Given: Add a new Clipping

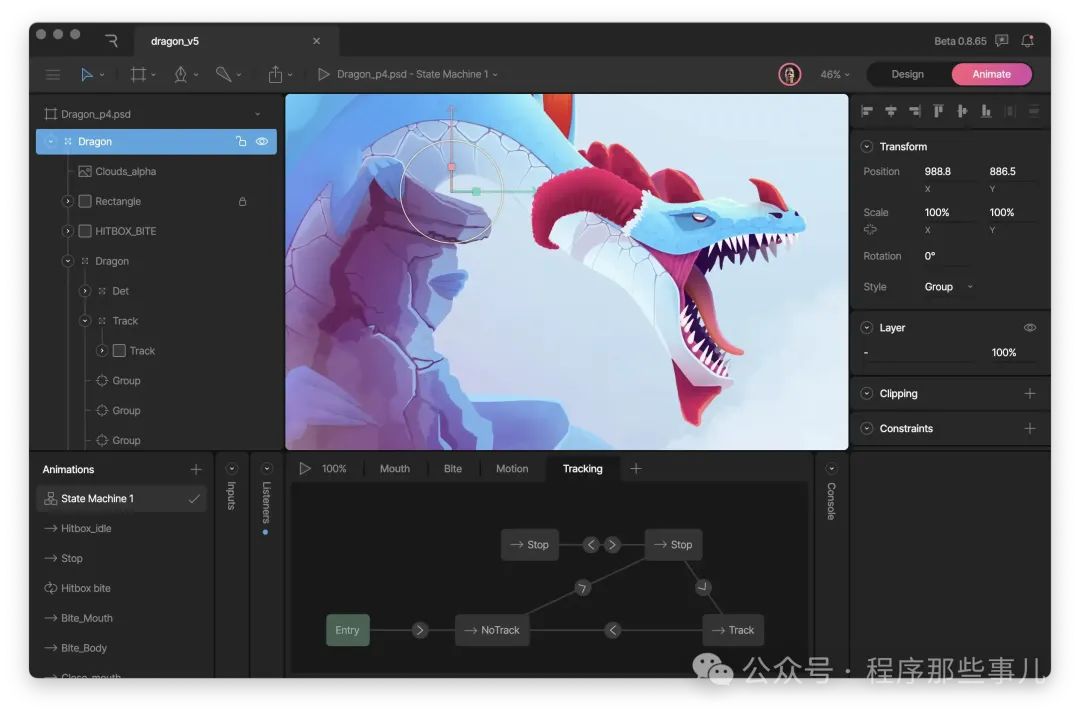Looking at the screenshot, I should (x=1030, y=393).
